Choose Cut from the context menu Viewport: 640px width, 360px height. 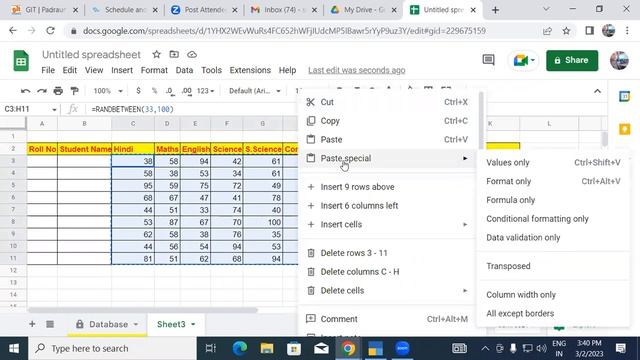[387, 102]
